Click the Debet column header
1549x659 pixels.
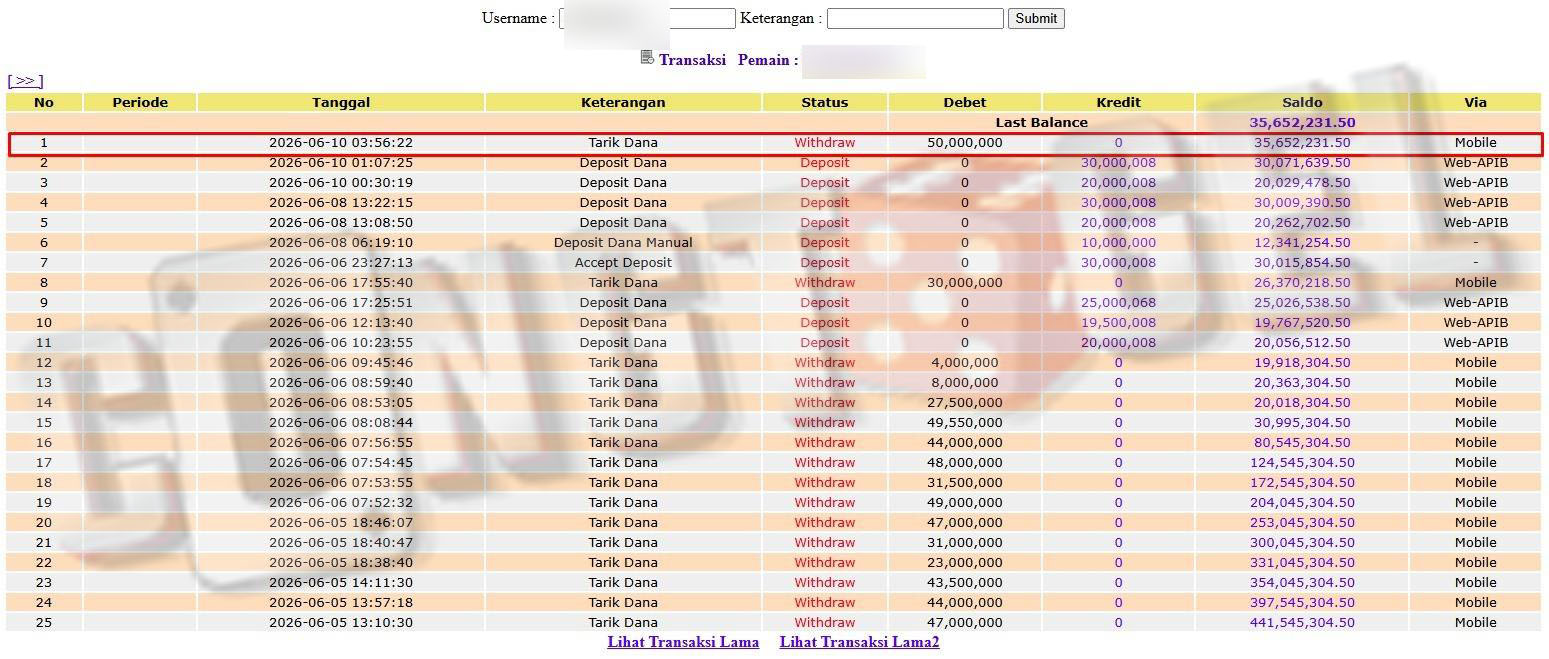pos(965,102)
